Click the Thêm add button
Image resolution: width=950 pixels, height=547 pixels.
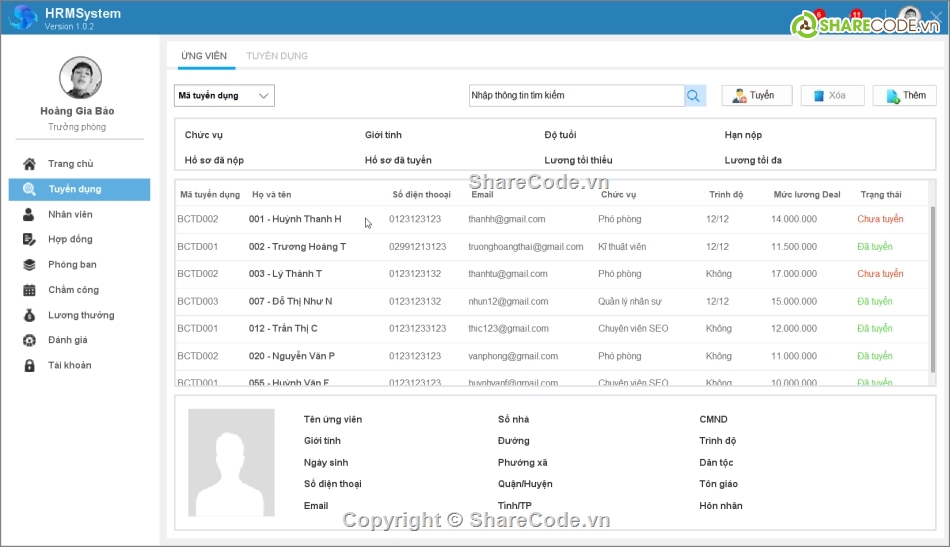(x=904, y=96)
